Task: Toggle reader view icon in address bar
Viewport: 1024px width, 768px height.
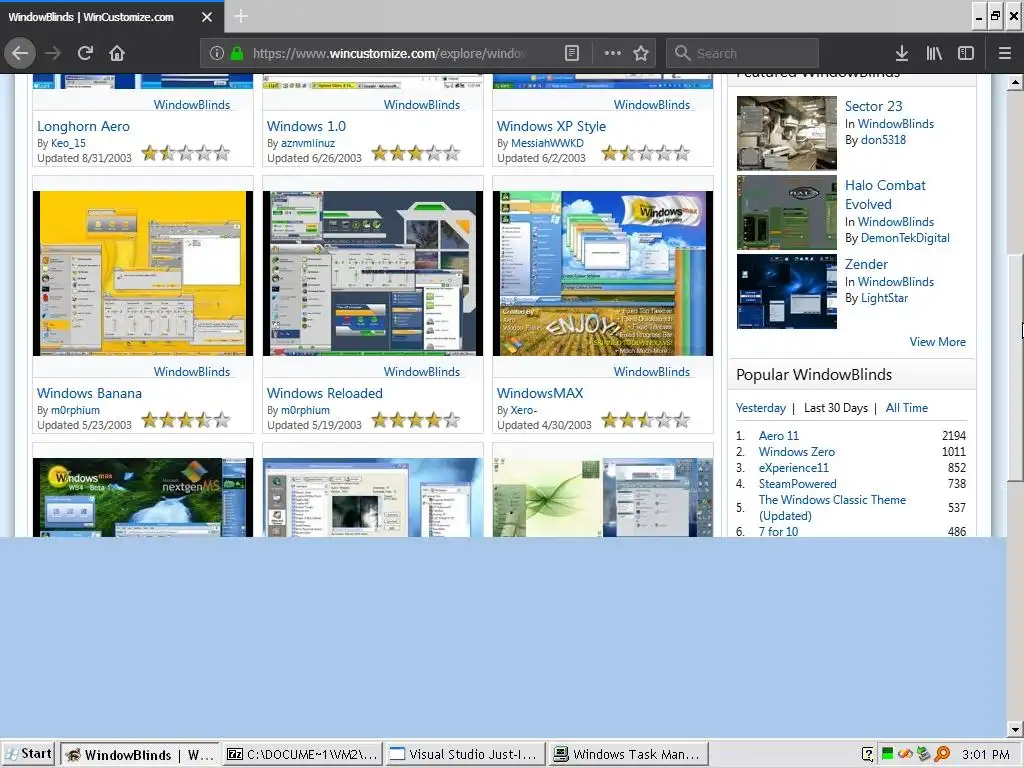Action: [x=571, y=53]
